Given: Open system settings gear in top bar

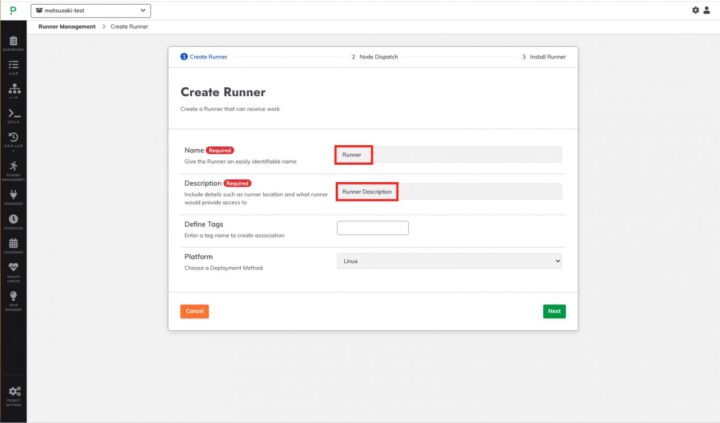Looking at the screenshot, I should [696, 10].
